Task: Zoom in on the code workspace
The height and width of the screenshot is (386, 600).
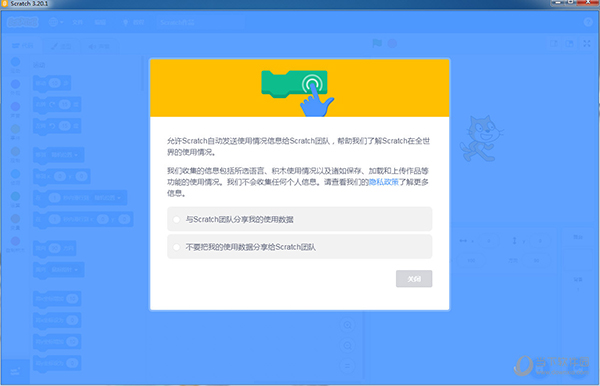Action: pos(347,325)
